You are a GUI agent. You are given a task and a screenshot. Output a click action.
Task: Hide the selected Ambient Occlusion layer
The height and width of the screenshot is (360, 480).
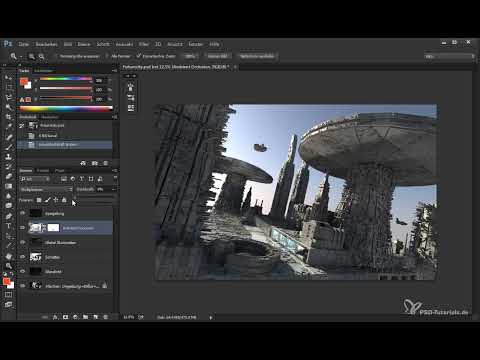(23, 228)
